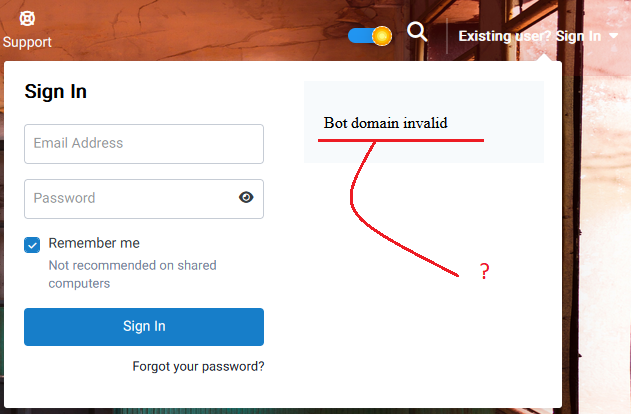
Task: Uncheck the Remember me checkbox
Action: (32, 244)
